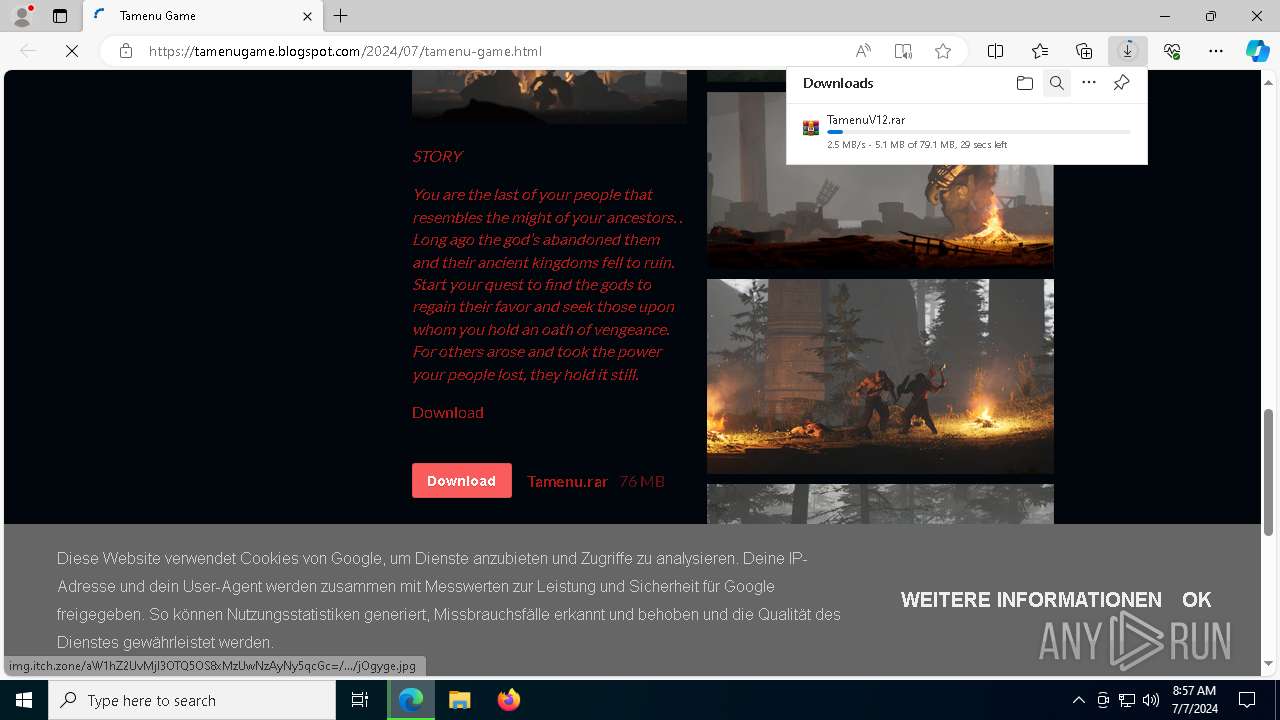Click the address bar URL
The height and width of the screenshot is (720, 1280).
tap(346, 51)
